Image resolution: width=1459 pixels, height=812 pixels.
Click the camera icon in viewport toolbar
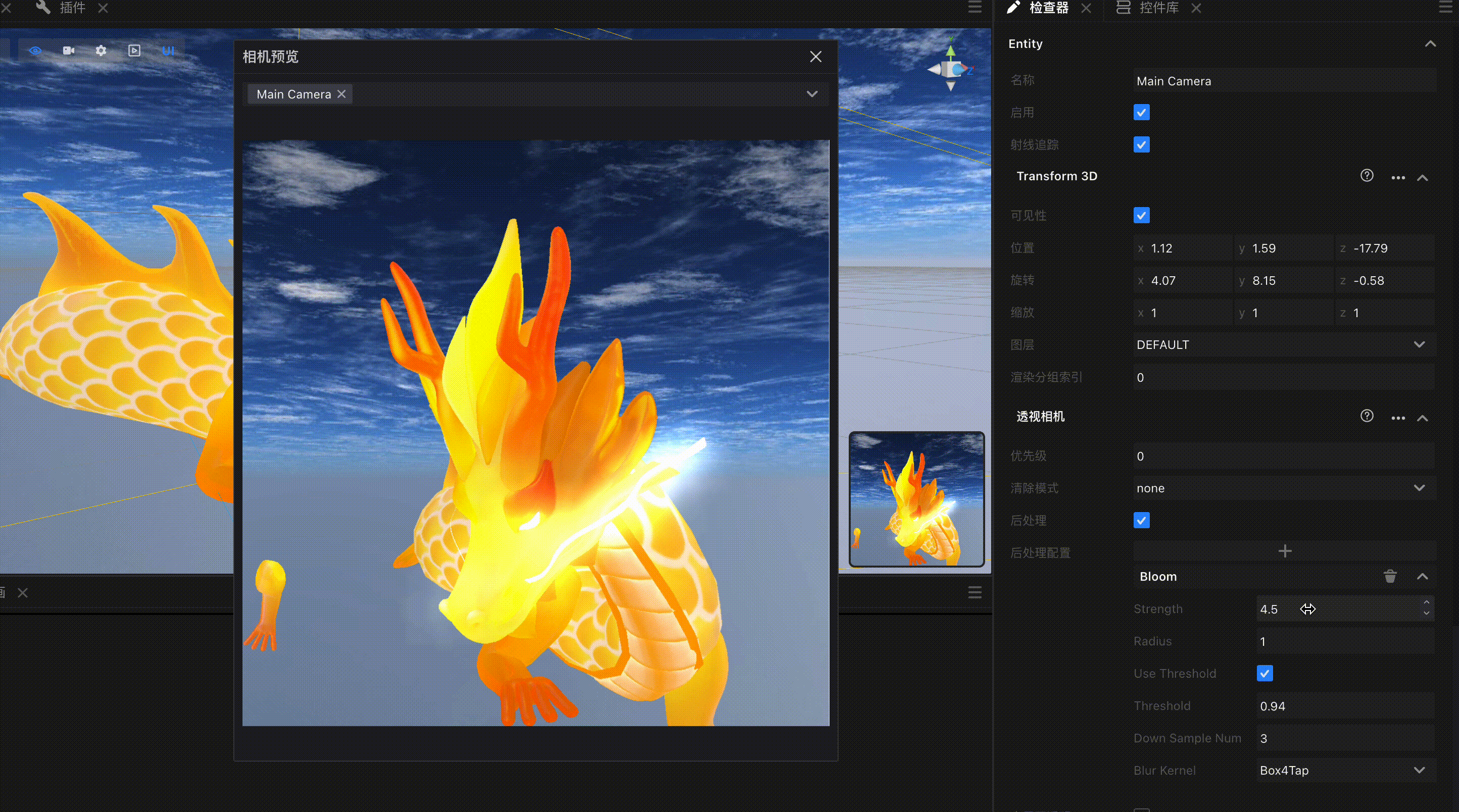click(69, 50)
